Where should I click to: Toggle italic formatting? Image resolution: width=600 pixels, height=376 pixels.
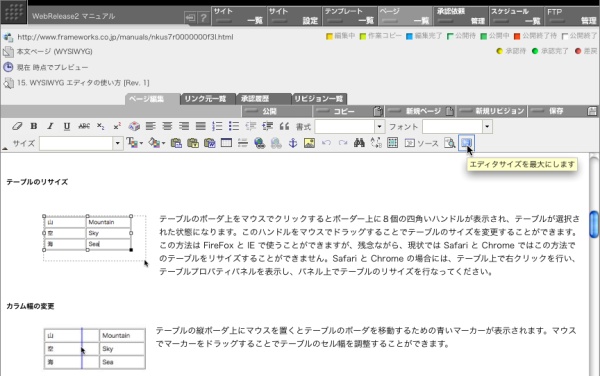point(50,126)
